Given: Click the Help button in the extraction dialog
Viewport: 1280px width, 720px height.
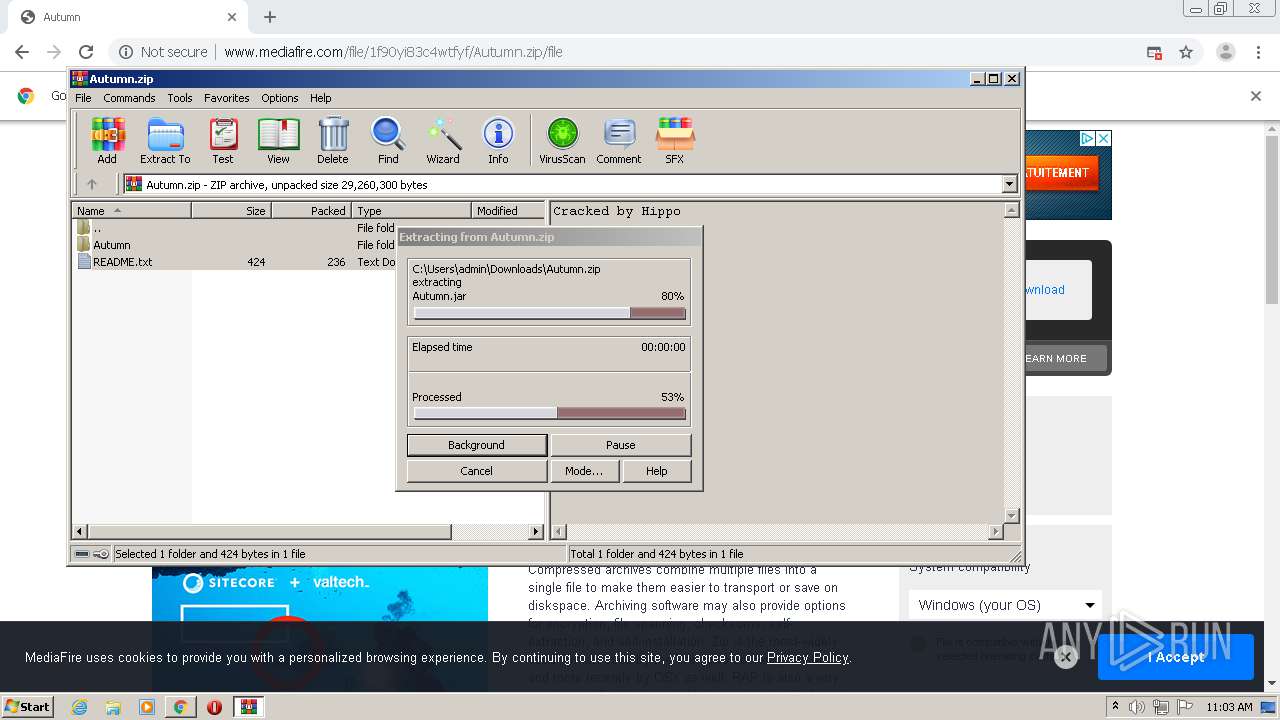Looking at the screenshot, I should click(x=657, y=471).
